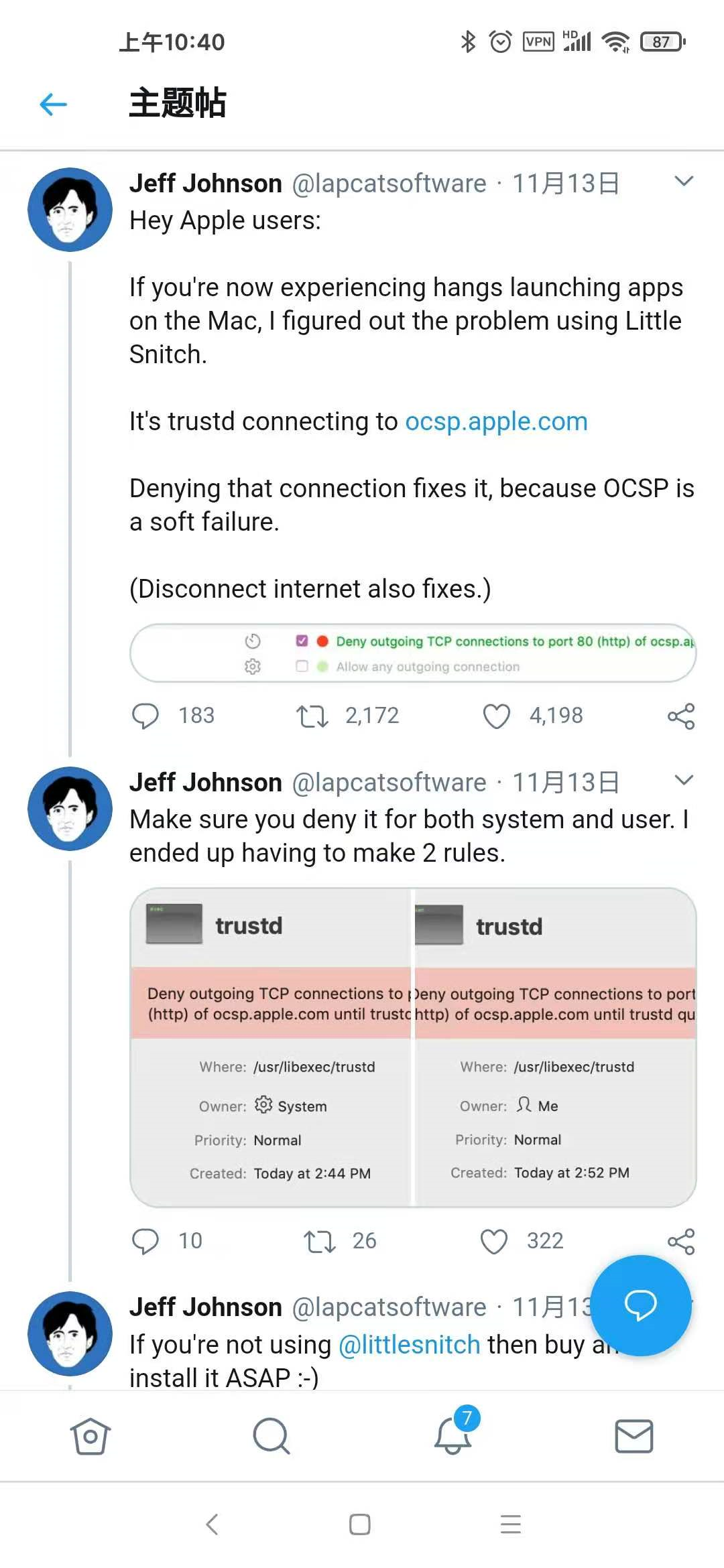This screenshot has height=1568, width=724.
Task: Retweet the first tweet with 2,172 retweets
Action: click(312, 716)
